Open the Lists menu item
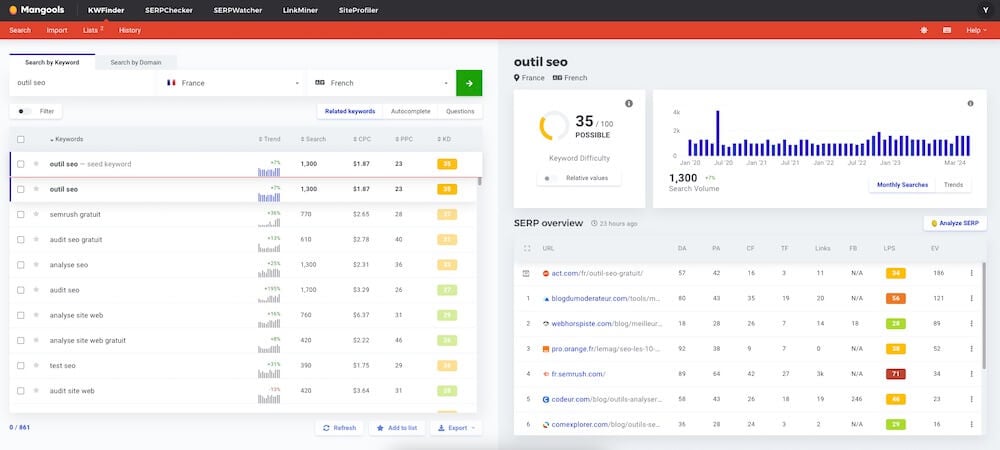Image resolution: width=1000 pixels, height=450 pixels. (93, 30)
